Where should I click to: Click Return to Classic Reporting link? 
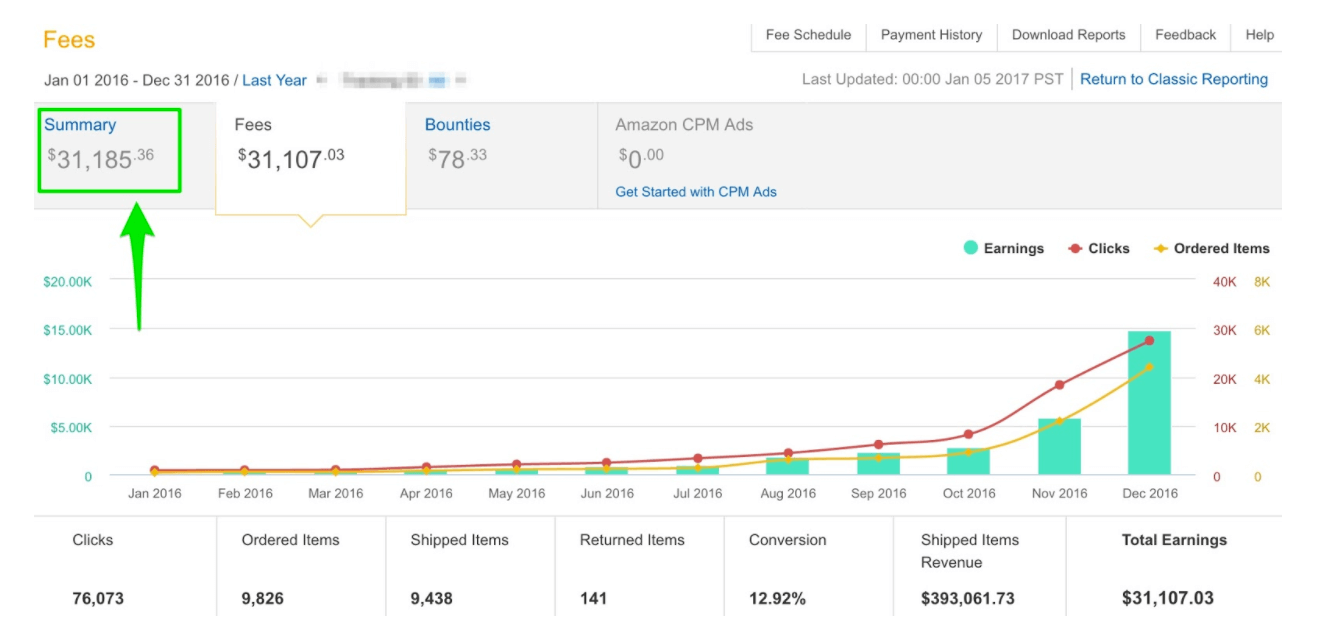click(x=1173, y=79)
